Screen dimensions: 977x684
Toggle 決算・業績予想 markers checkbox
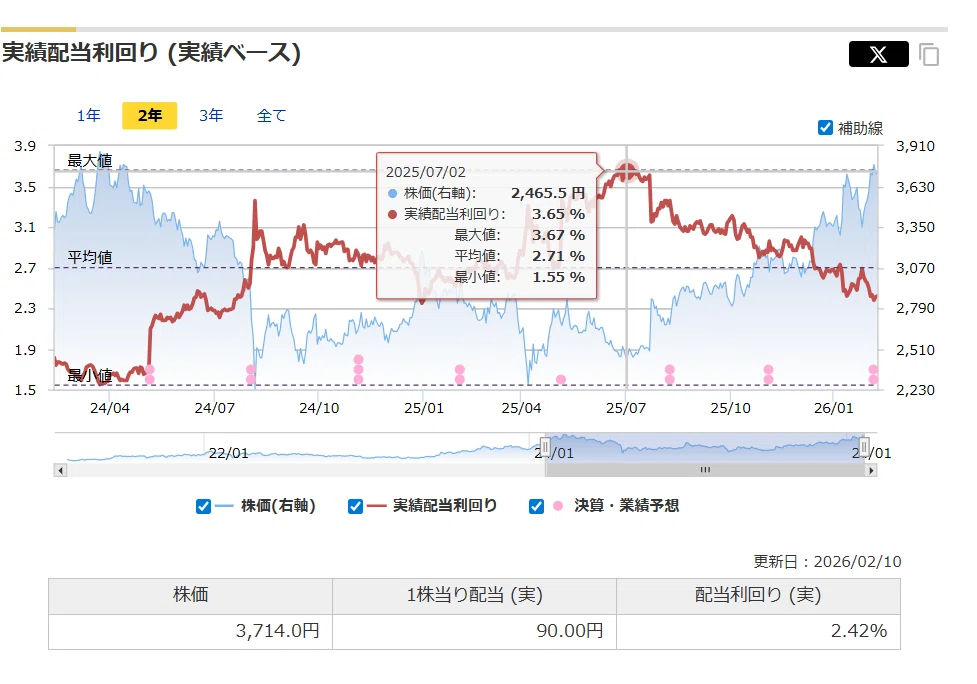[536, 506]
